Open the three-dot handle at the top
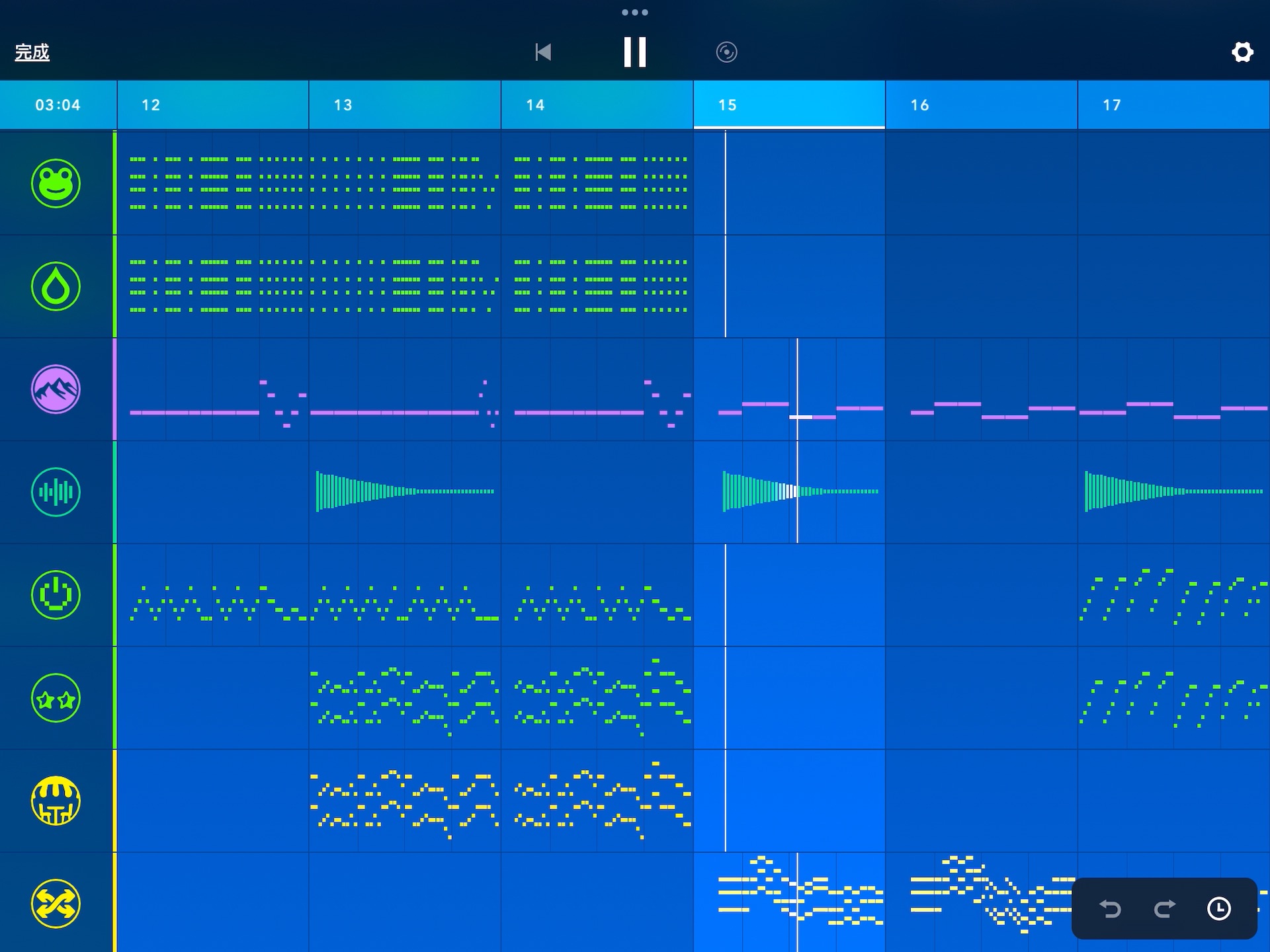Viewport: 1270px width, 952px height. click(635, 12)
